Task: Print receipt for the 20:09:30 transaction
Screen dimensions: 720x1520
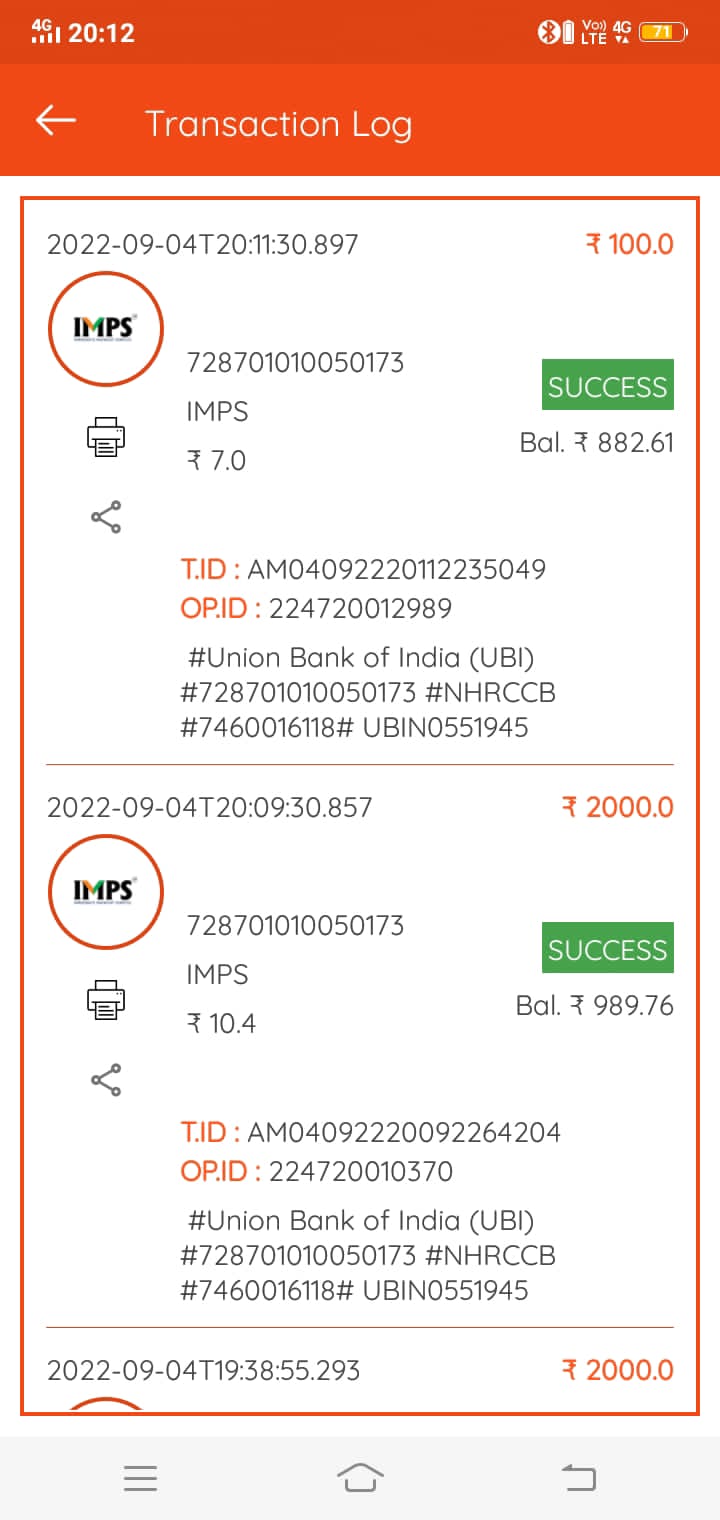Action: [x=105, y=1000]
